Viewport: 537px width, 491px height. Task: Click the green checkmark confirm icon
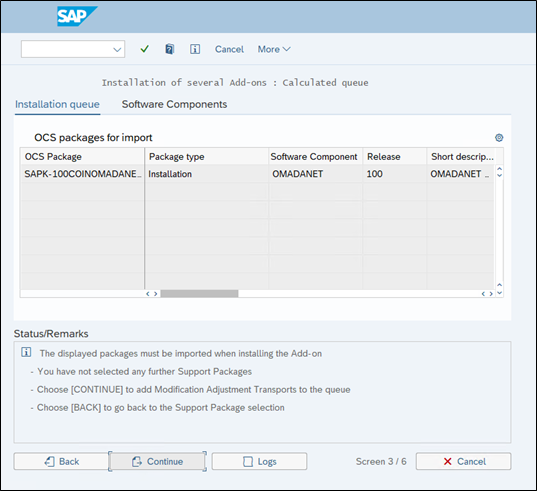145,49
